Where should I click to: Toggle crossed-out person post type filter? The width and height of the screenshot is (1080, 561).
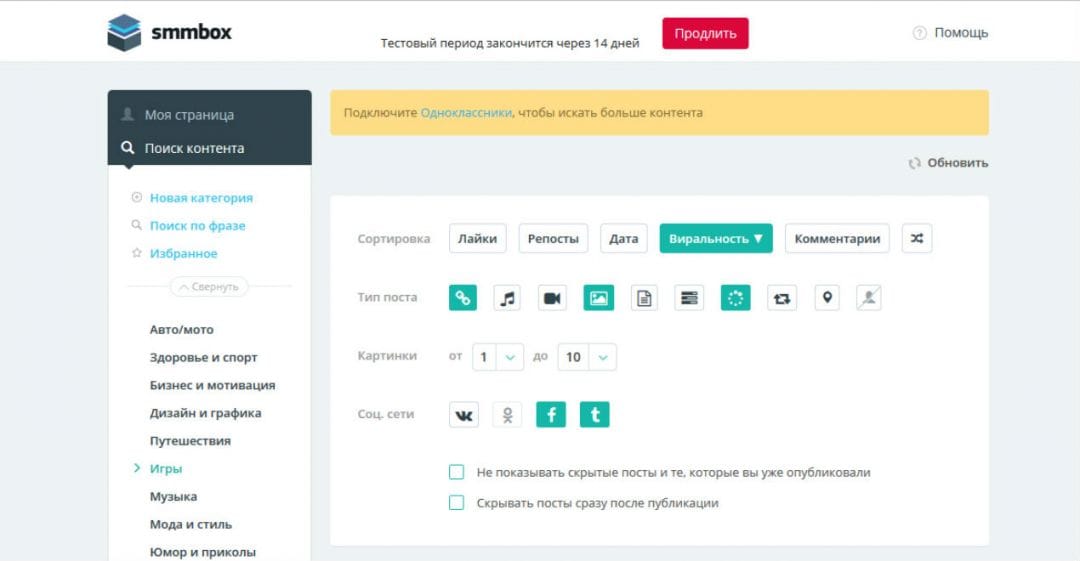(869, 298)
